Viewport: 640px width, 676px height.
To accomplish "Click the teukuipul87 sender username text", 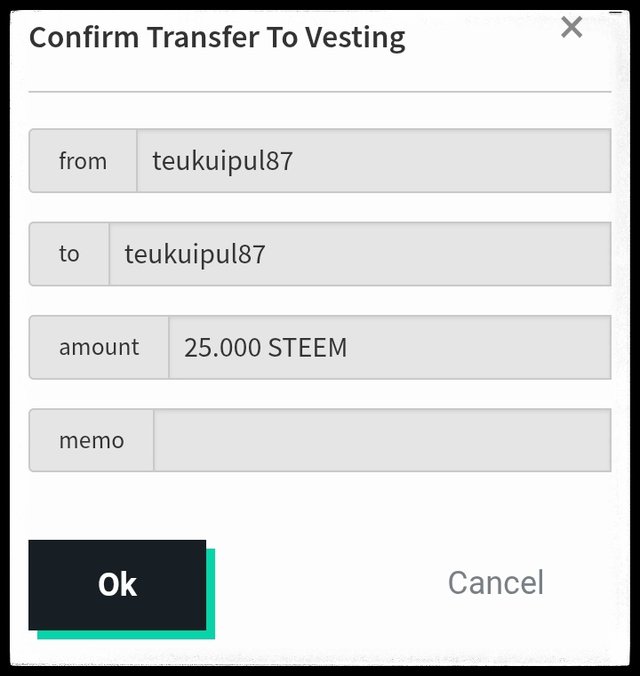I will [x=222, y=161].
